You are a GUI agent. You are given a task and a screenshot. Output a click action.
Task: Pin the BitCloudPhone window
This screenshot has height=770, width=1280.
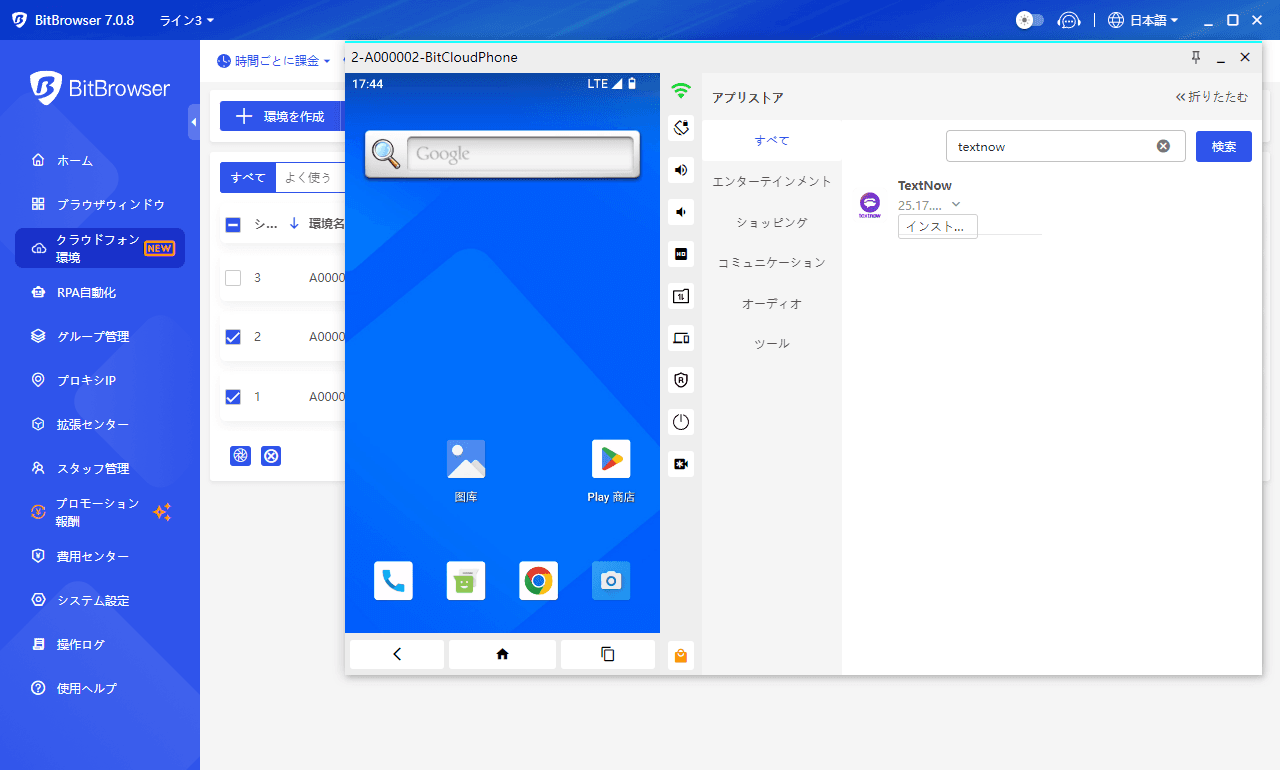pos(1196,58)
